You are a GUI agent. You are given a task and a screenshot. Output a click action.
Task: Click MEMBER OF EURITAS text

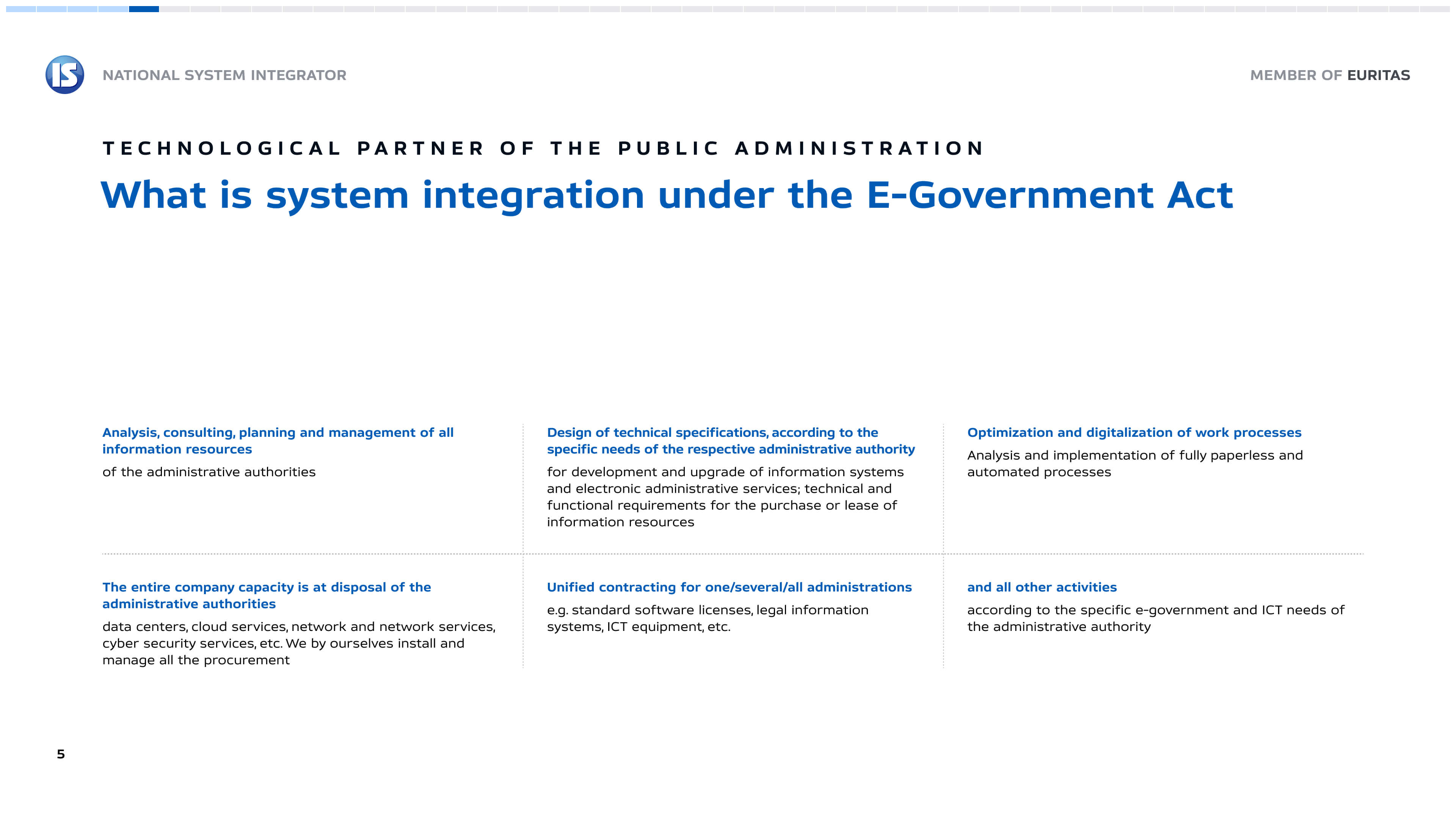tap(1329, 75)
